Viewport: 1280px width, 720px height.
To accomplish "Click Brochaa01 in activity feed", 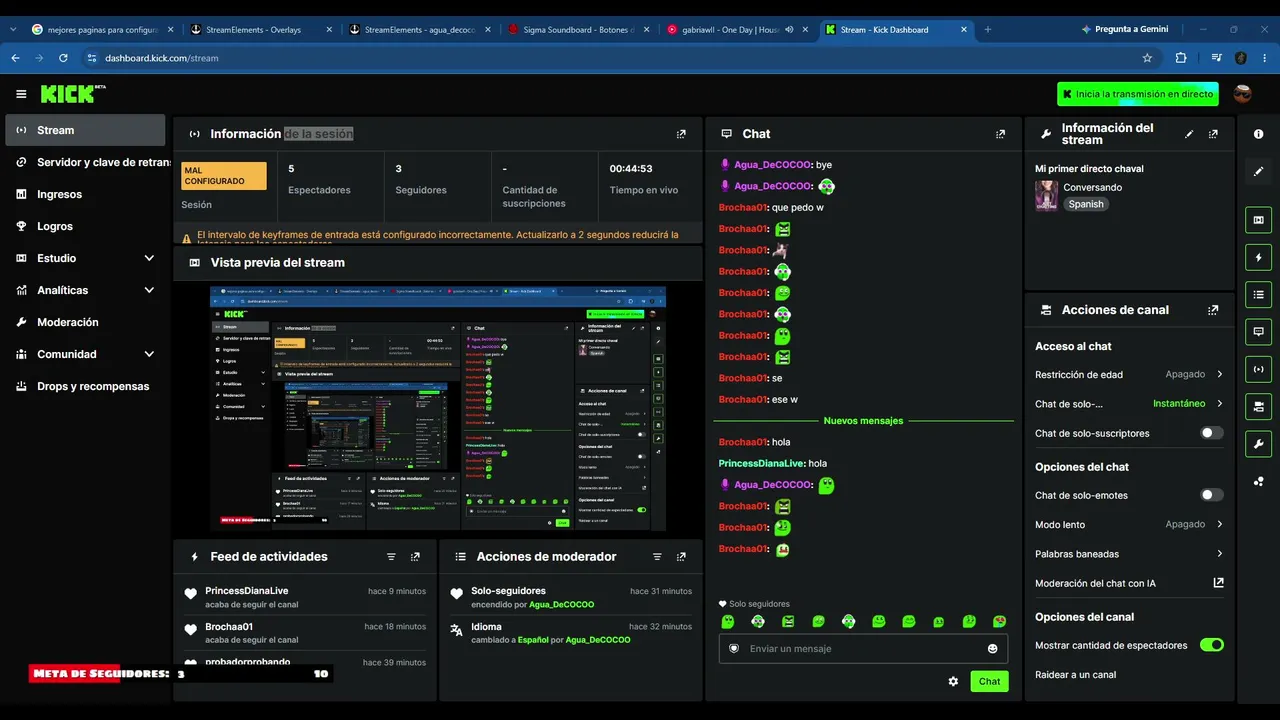I will (x=229, y=627).
